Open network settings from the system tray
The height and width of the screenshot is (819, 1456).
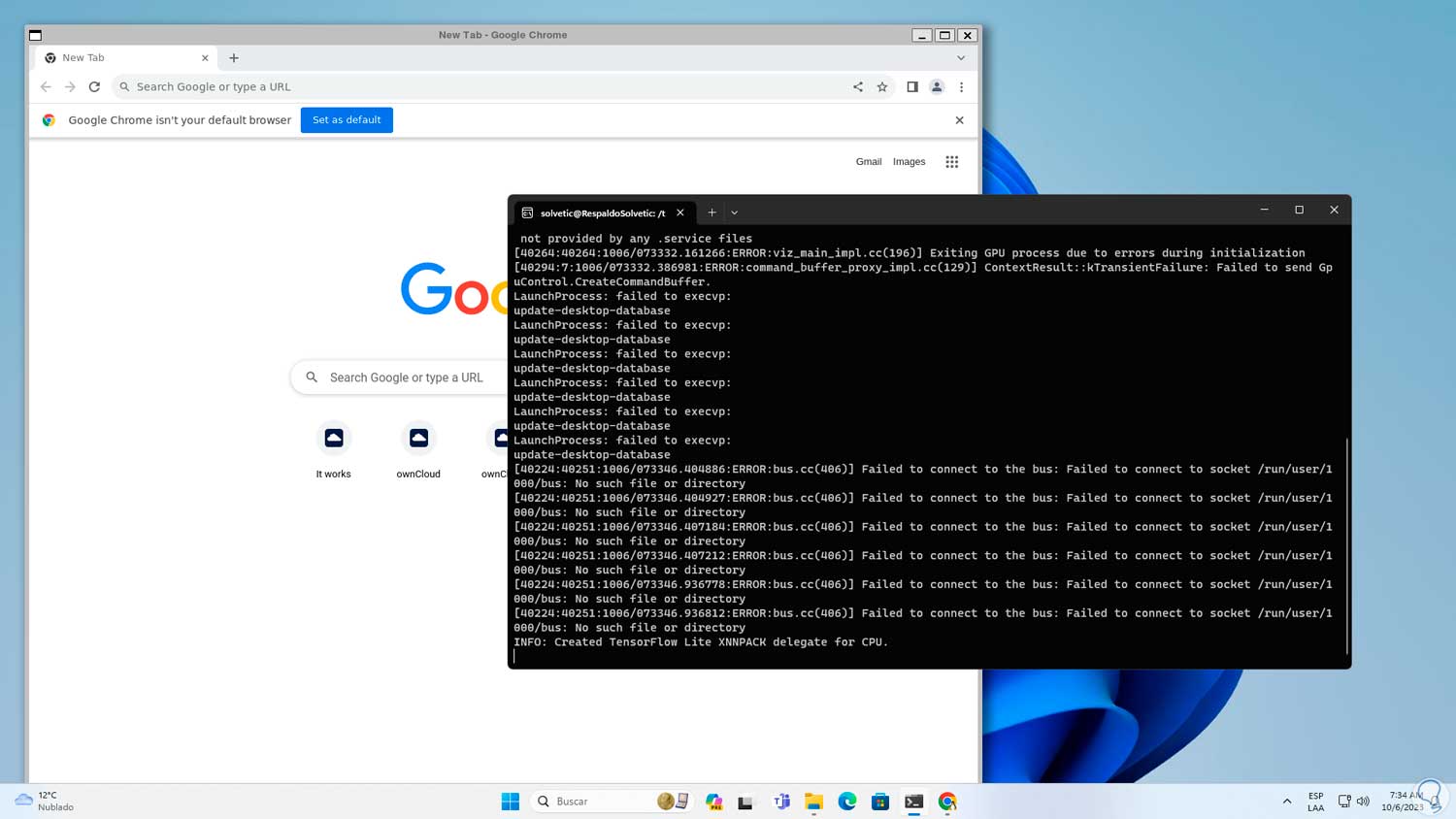coord(1344,802)
